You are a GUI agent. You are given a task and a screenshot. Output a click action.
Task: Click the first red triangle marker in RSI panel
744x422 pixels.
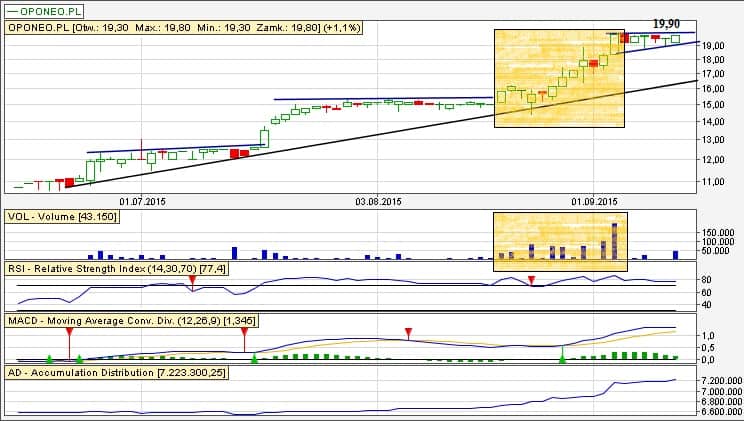192,281
